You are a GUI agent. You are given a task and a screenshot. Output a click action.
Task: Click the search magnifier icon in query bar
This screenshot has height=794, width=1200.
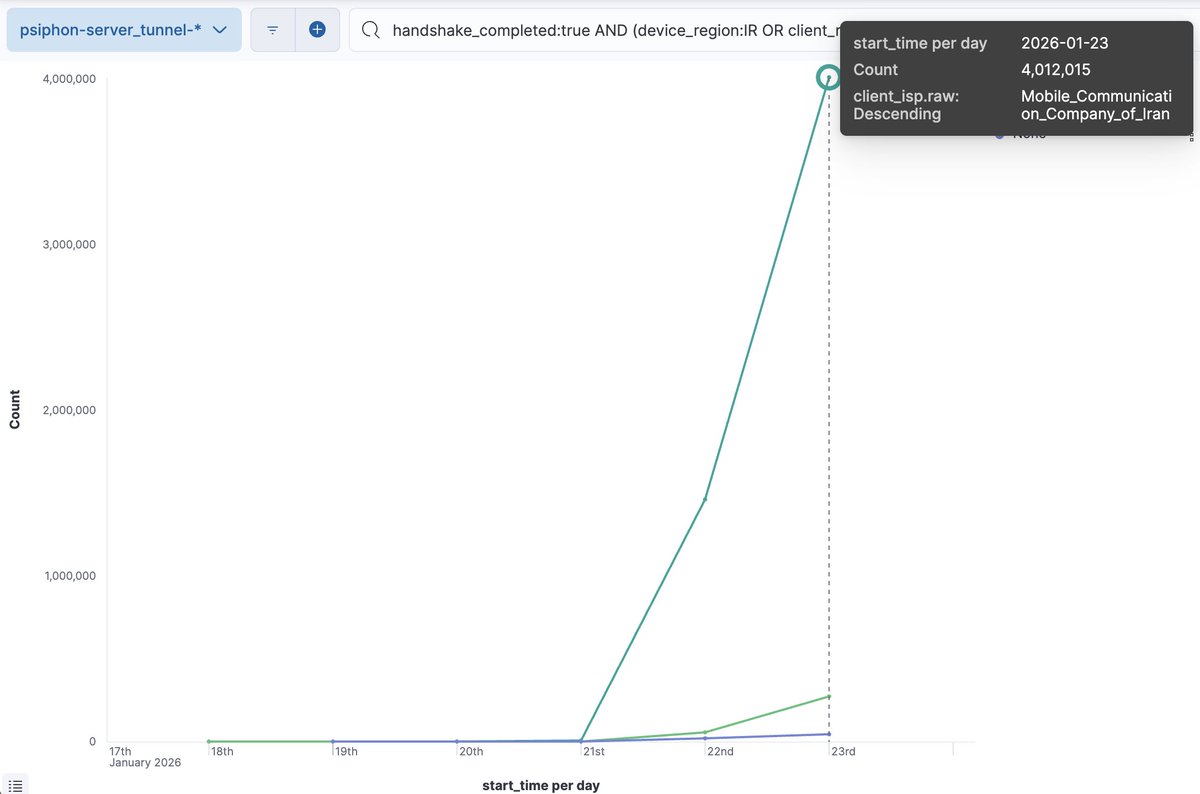(370, 30)
